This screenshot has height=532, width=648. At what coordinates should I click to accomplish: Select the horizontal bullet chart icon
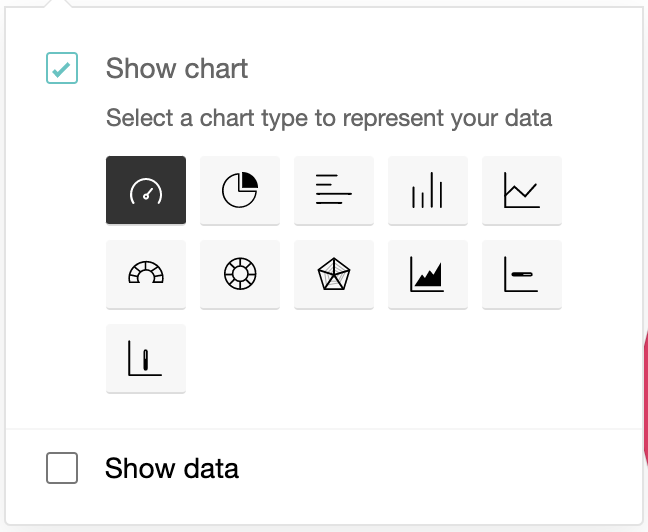pyautogui.click(x=522, y=274)
